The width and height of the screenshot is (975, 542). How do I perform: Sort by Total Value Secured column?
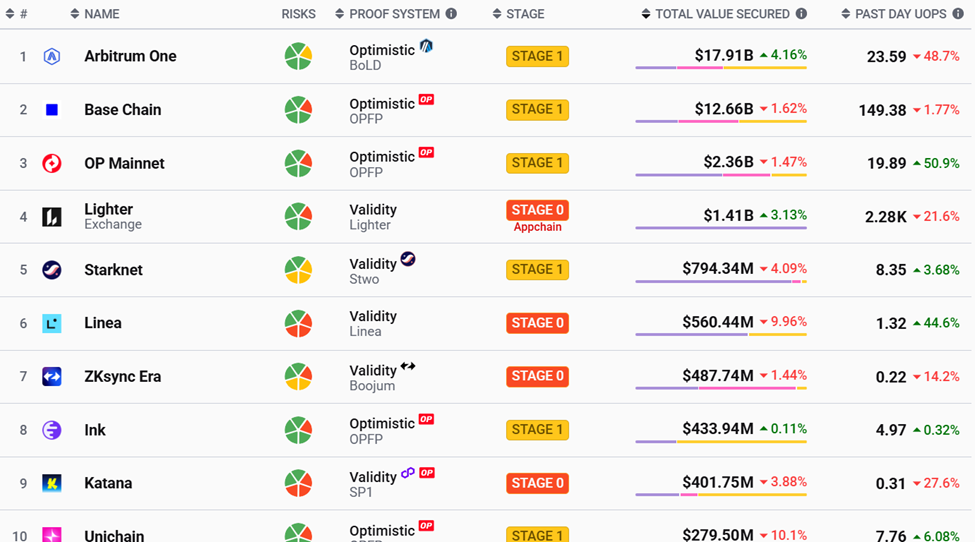pyautogui.click(x=722, y=14)
